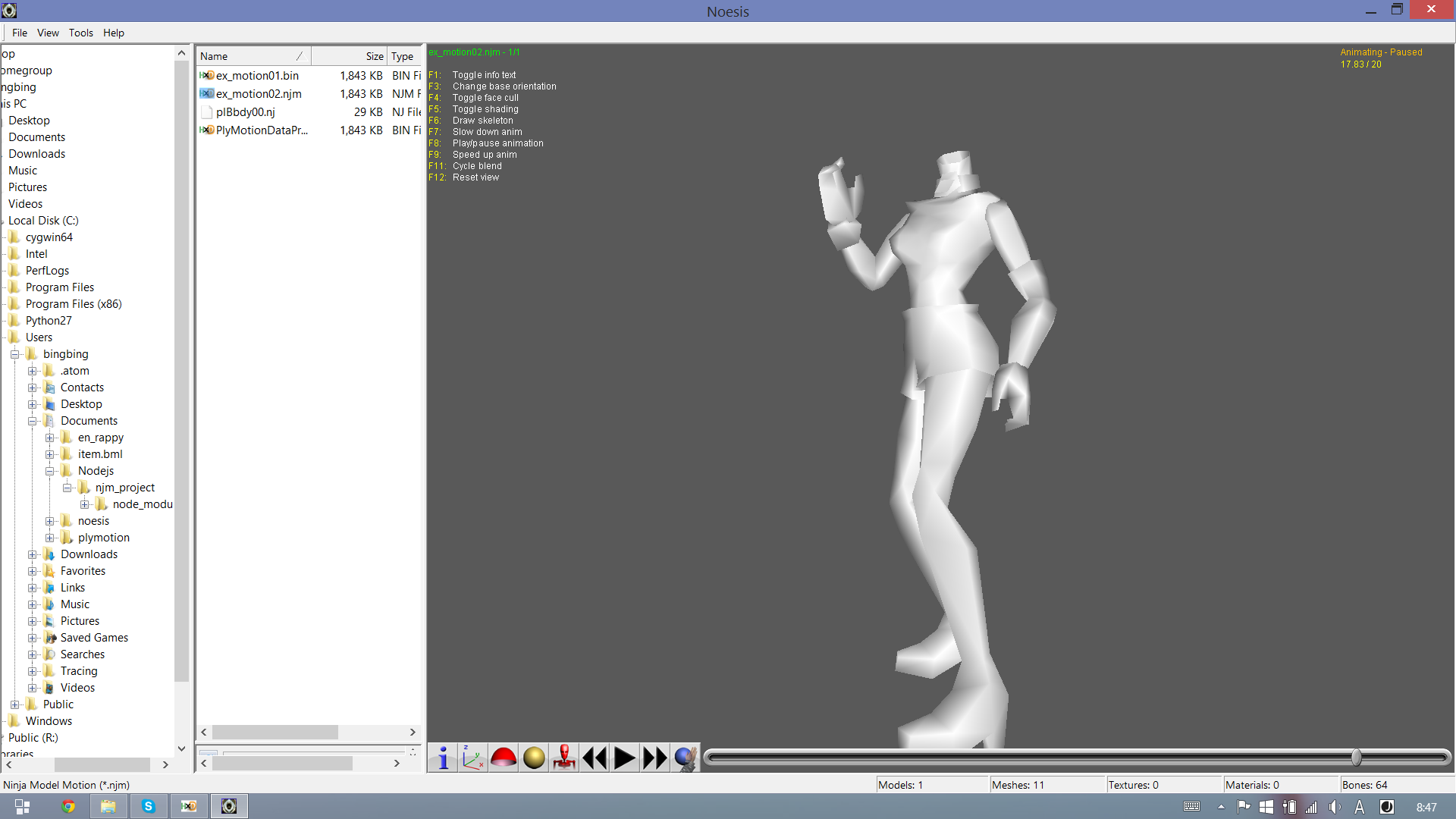Click the battery power tray icon

(1289, 807)
